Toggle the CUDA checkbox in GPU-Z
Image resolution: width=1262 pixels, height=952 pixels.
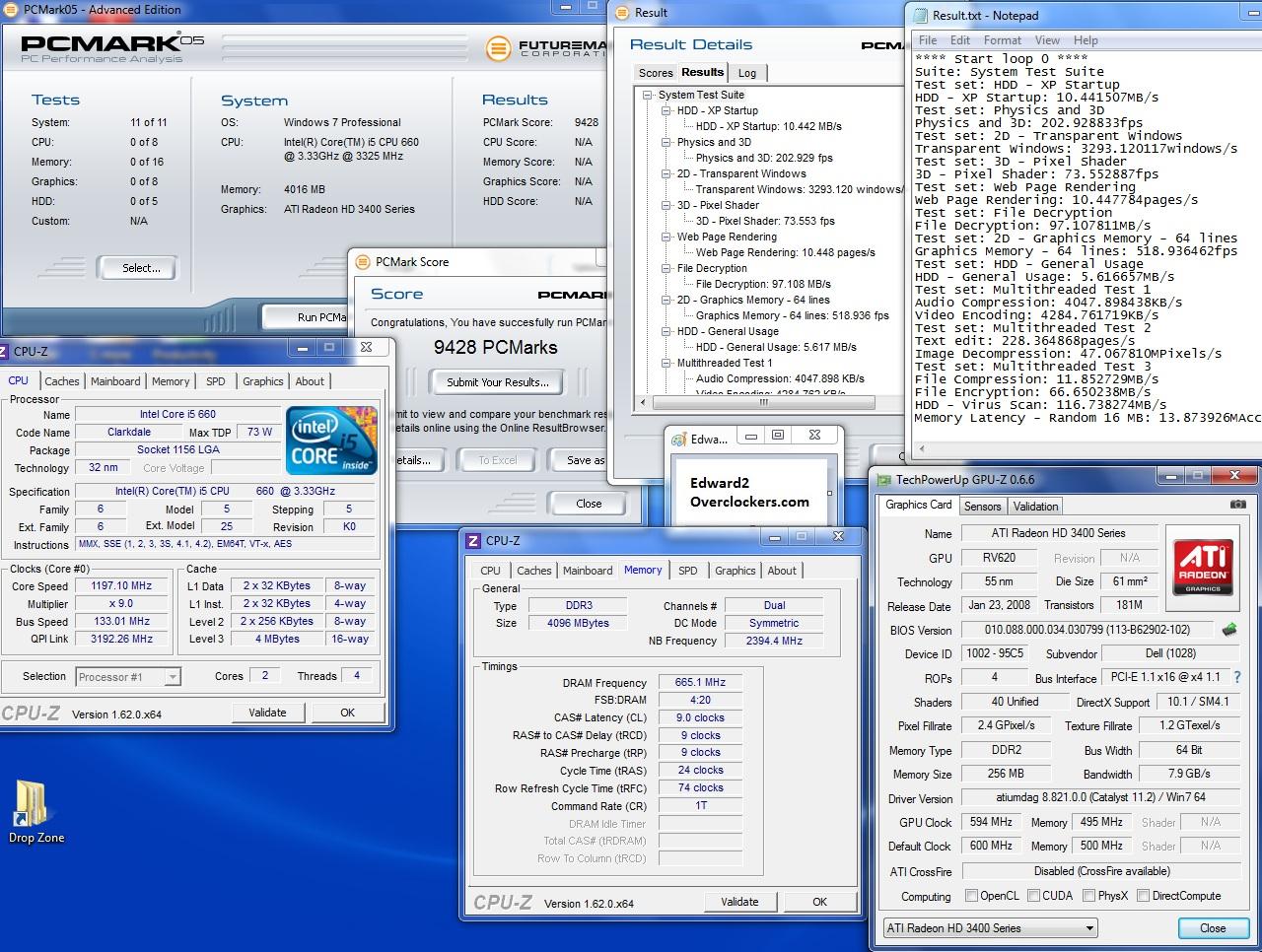click(x=1033, y=896)
